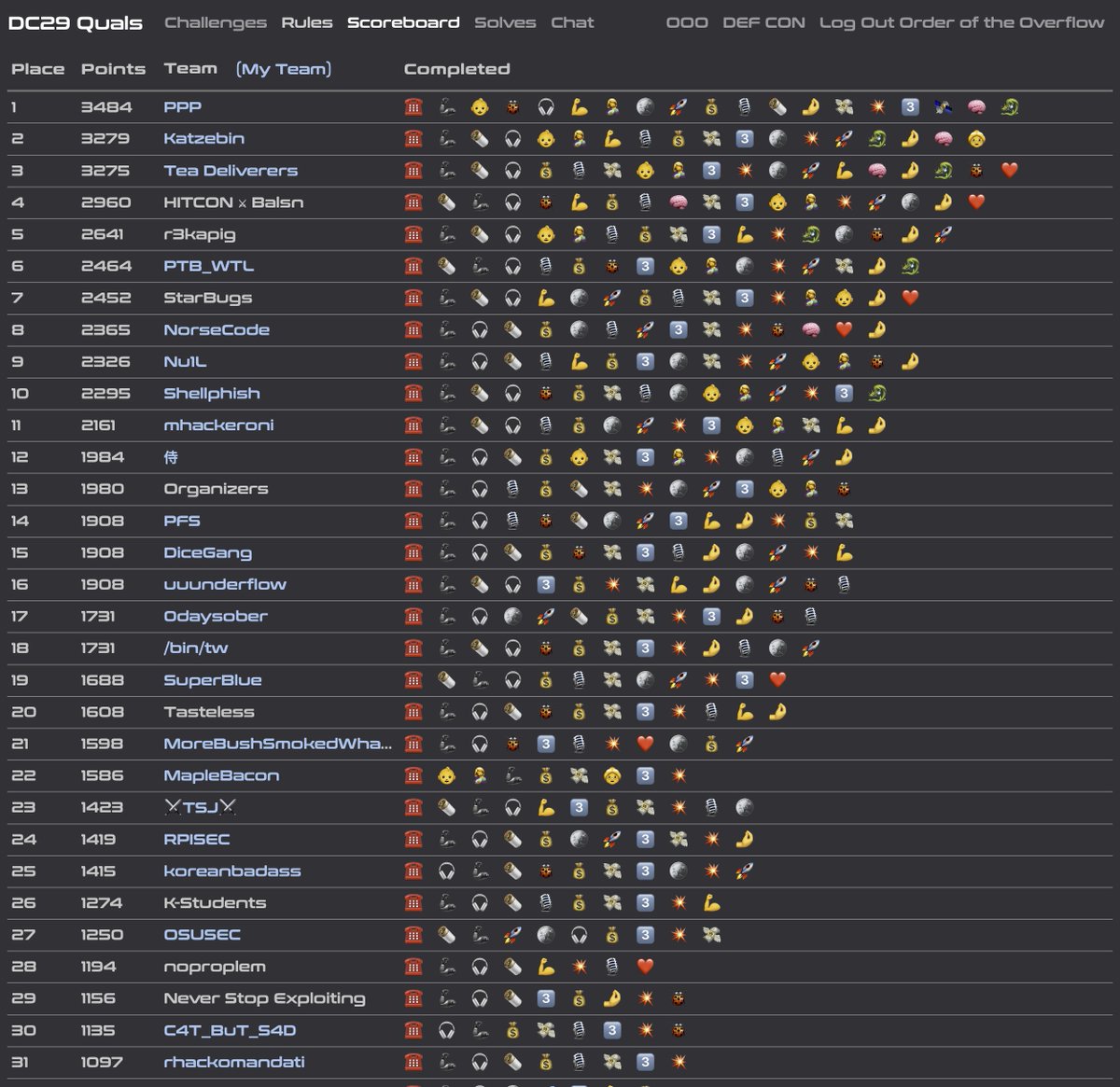Image resolution: width=1120 pixels, height=1087 pixels.
Task: Click the microphone icon in uuunderflow's row
Action: click(844, 584)
